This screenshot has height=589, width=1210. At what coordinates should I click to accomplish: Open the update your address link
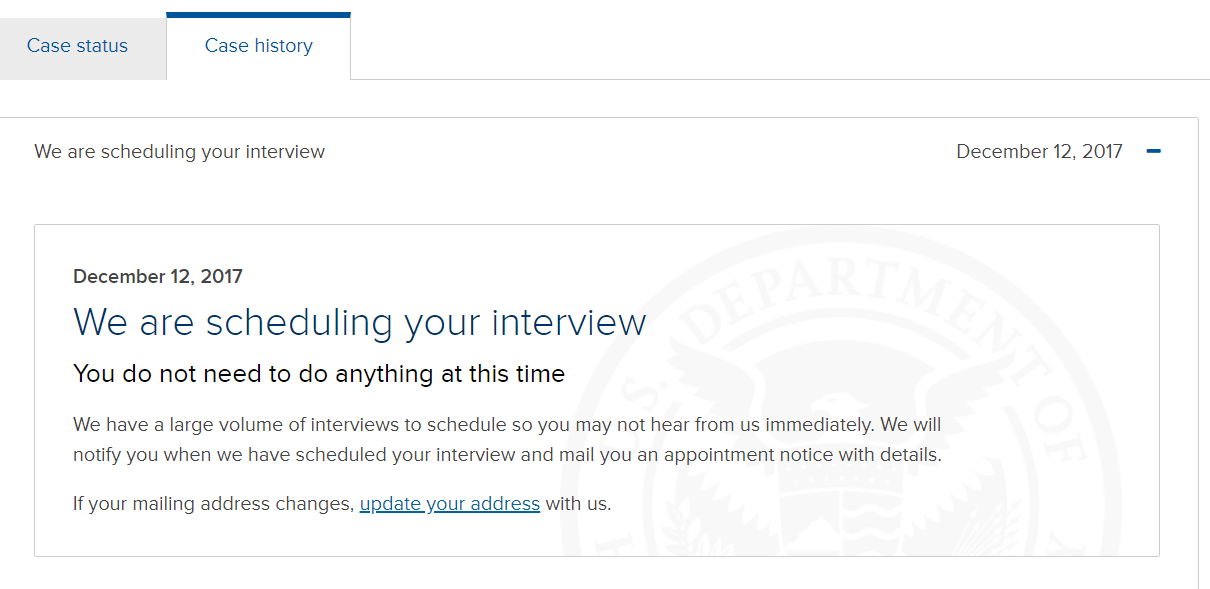[450, 503]
